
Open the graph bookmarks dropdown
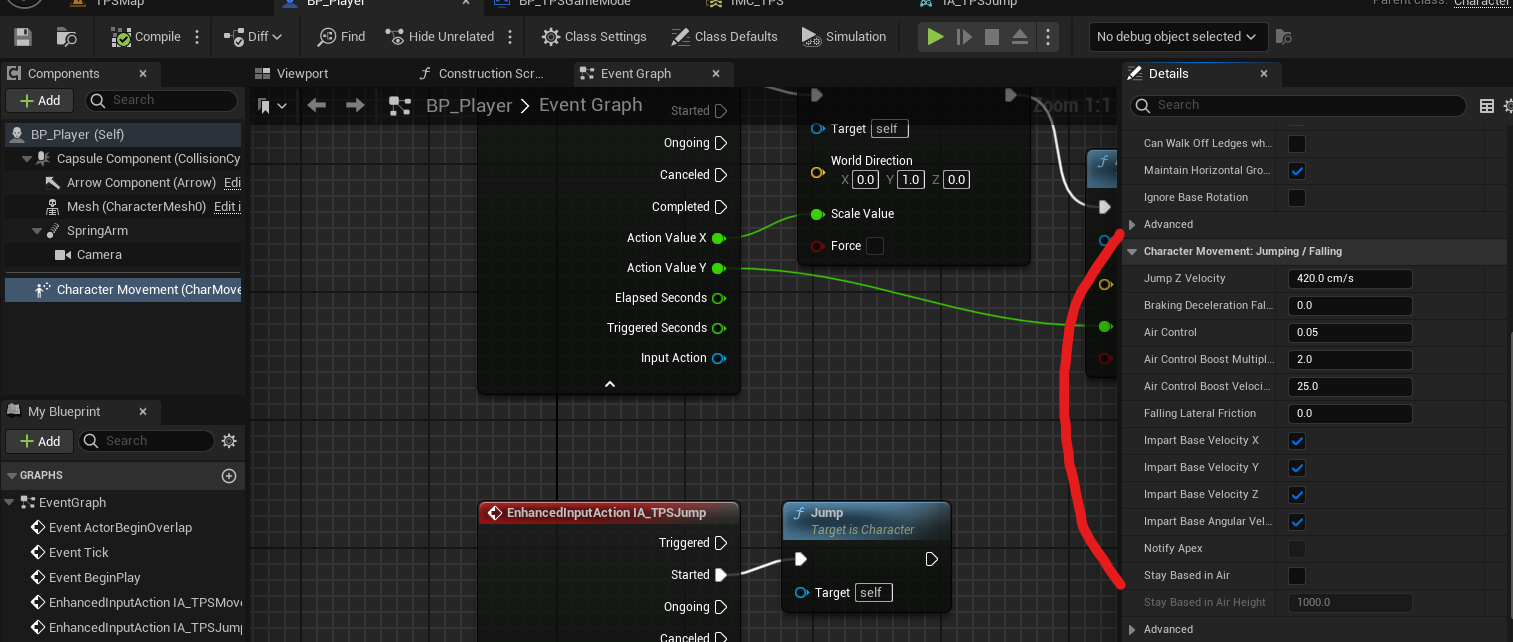273,106
